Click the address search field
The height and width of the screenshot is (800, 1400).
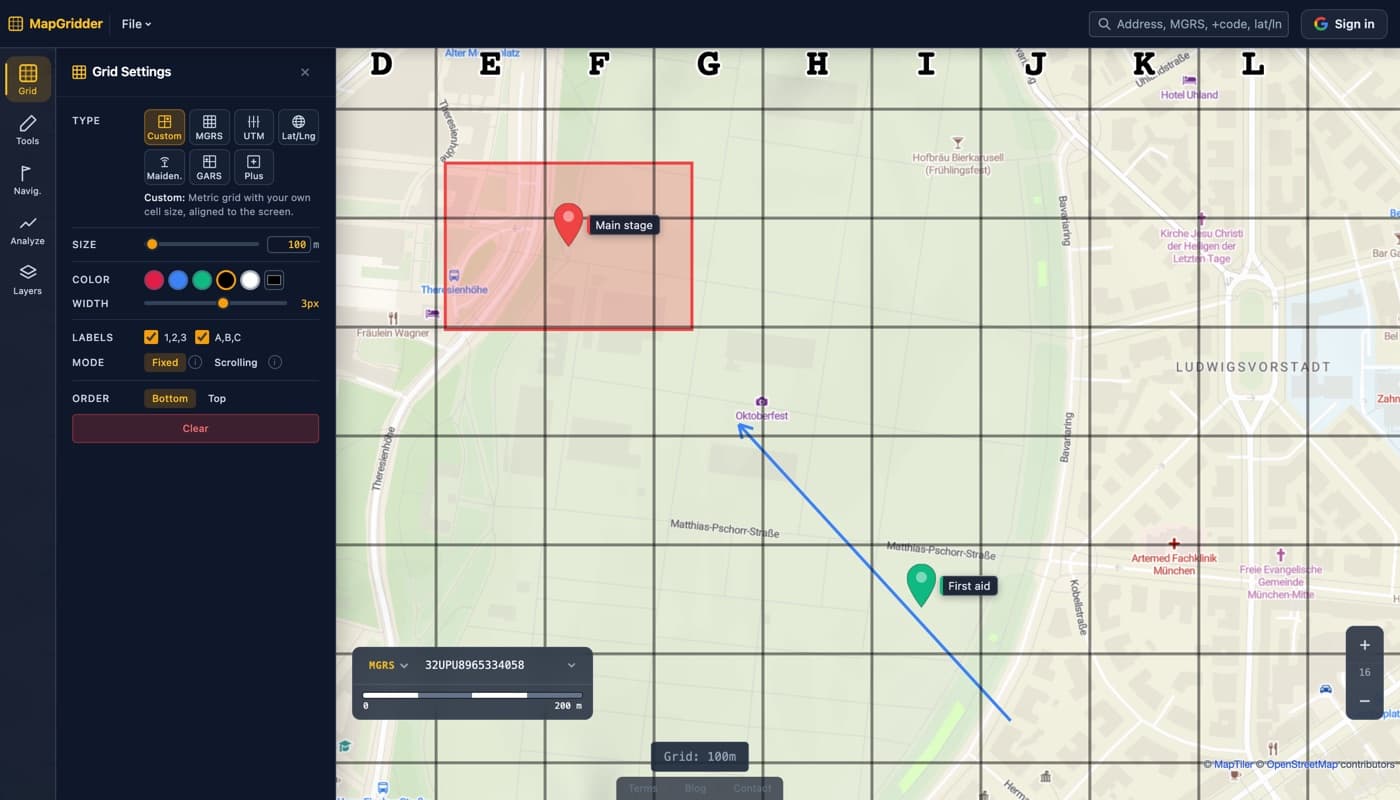[1188, 24]
